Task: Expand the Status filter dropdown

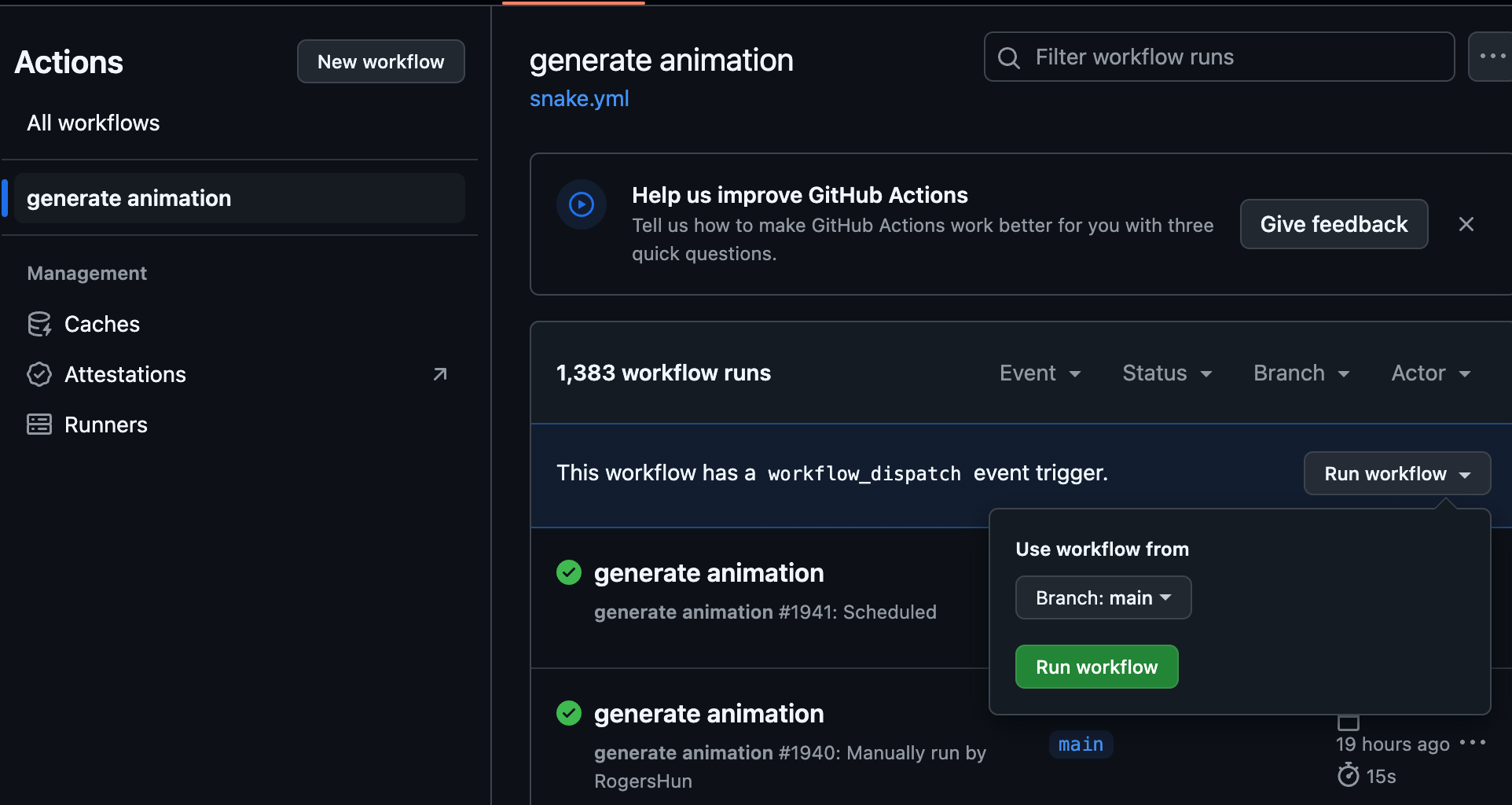Action: [1167, 373]
